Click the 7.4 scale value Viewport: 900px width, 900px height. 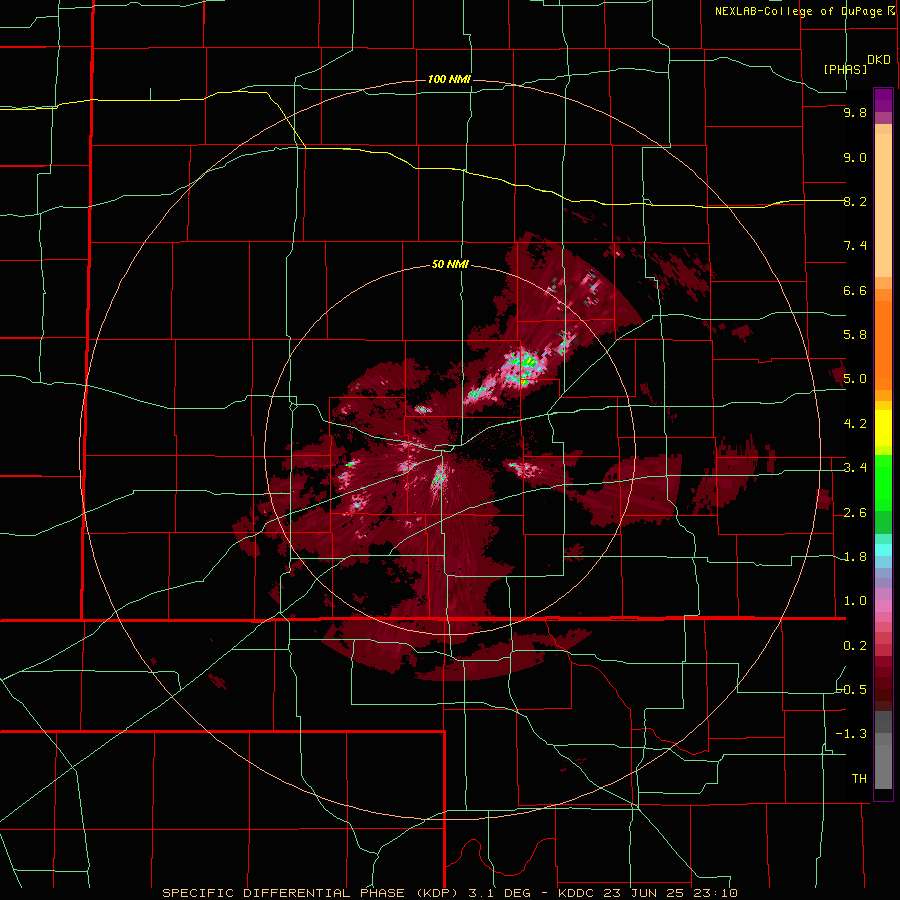(855, 246)
